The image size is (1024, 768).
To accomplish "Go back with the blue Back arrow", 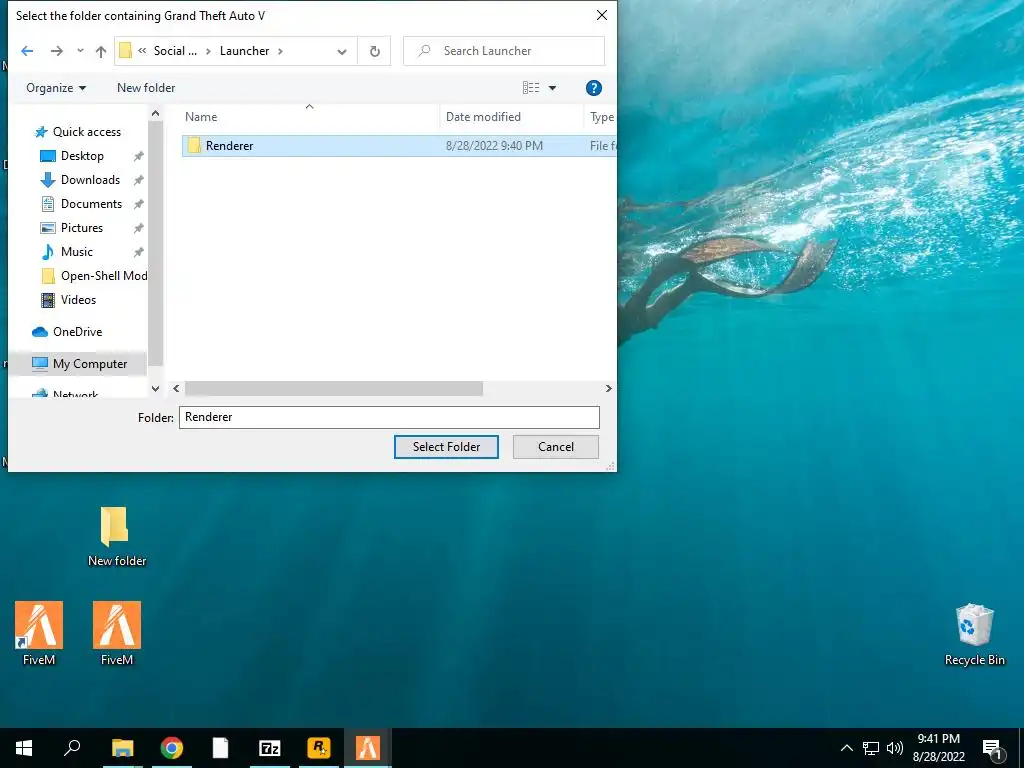I will [27, 51].
